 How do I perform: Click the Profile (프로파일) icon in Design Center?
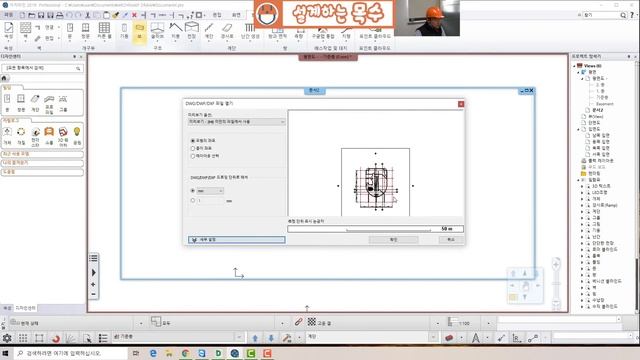coord(49,104)
